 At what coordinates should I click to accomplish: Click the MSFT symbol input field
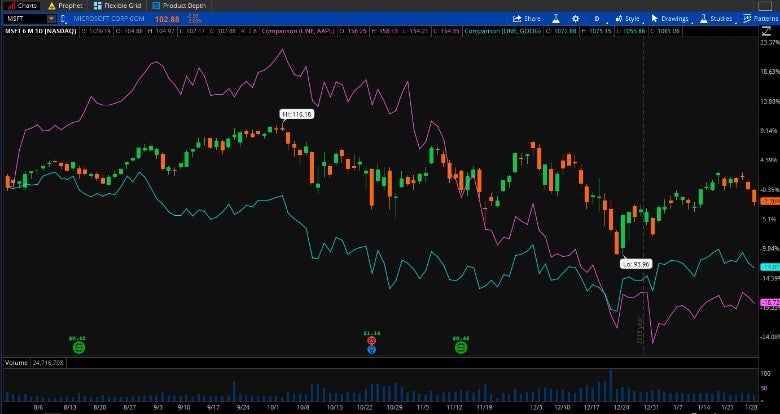click(26, 19)
